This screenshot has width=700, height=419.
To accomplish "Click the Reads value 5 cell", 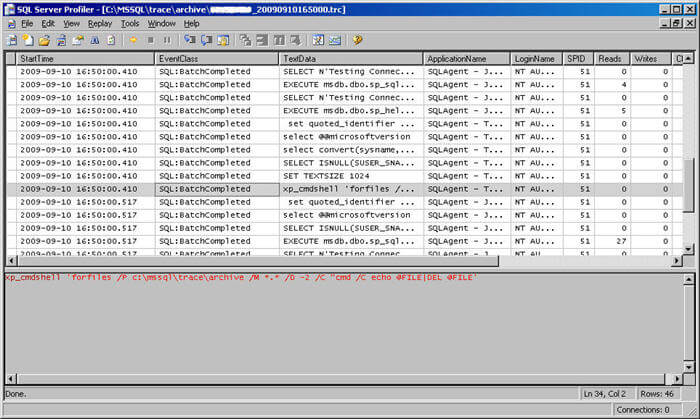I will click(612, 111).
